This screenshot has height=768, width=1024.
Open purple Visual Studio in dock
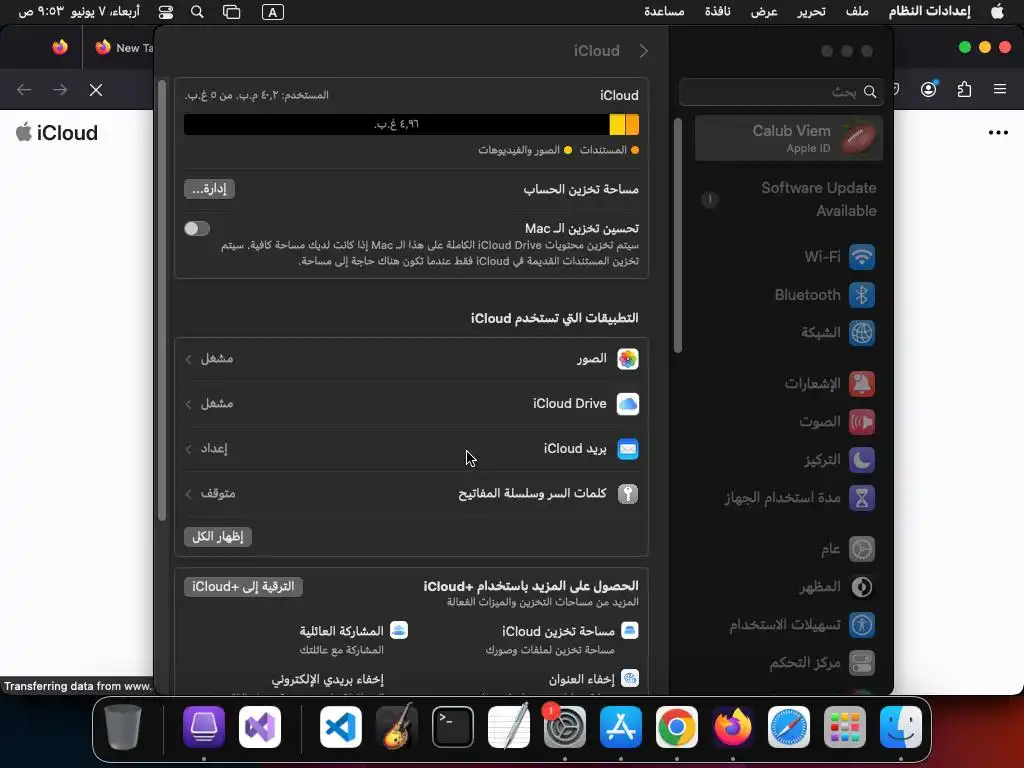260,727
